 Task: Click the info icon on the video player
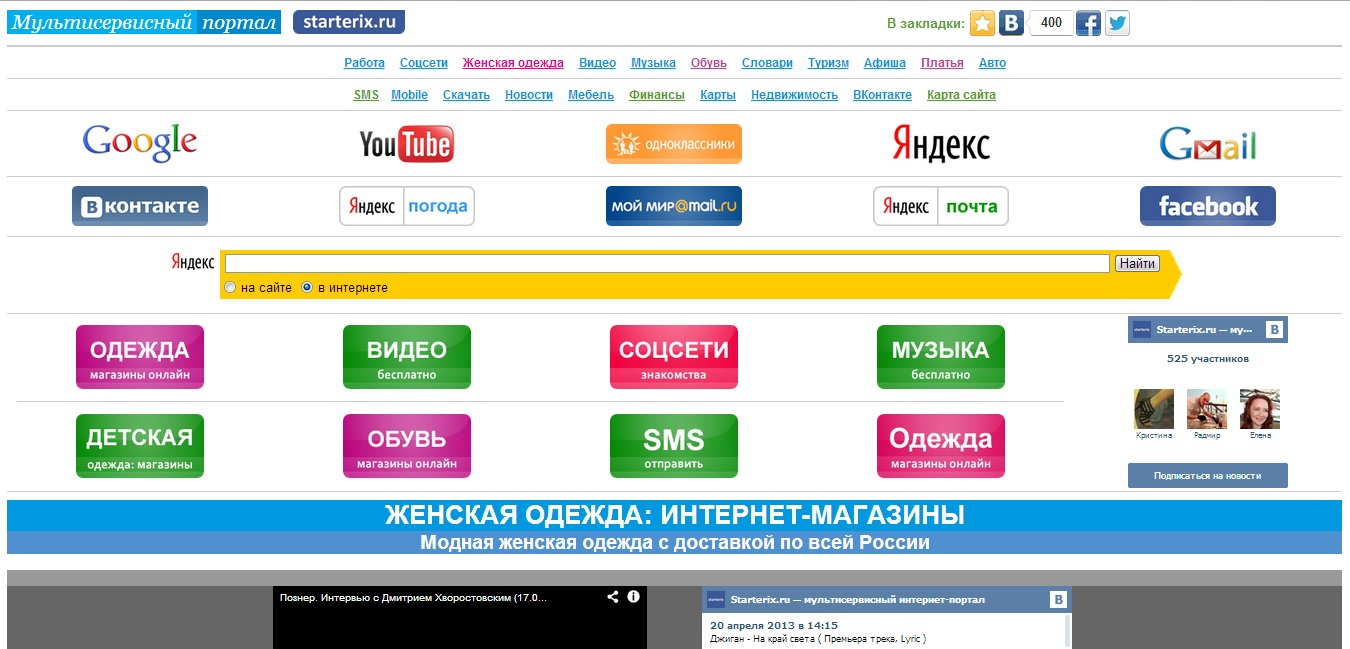tap(633, 597)
